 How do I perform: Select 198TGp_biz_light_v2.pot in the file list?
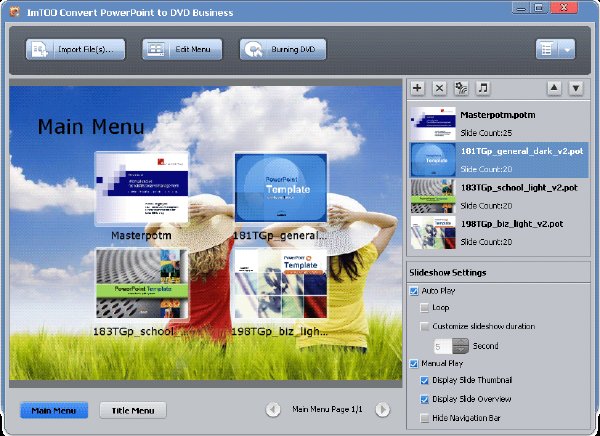tap(499, 232)
